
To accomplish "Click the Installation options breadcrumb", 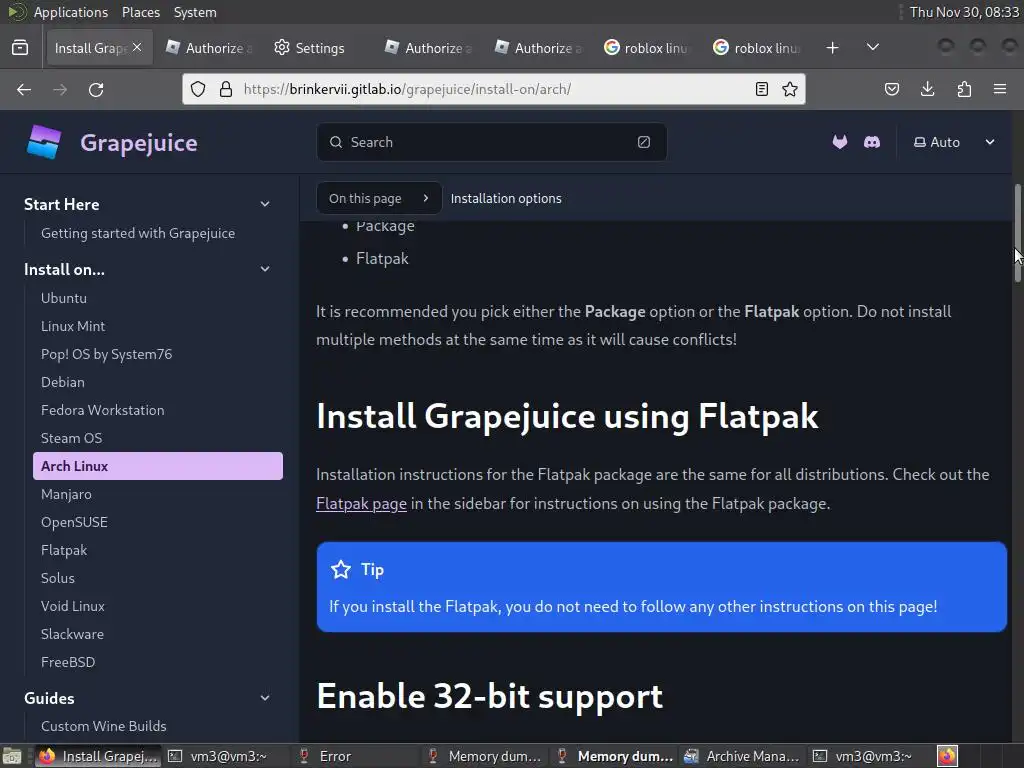I will point(505,198).
